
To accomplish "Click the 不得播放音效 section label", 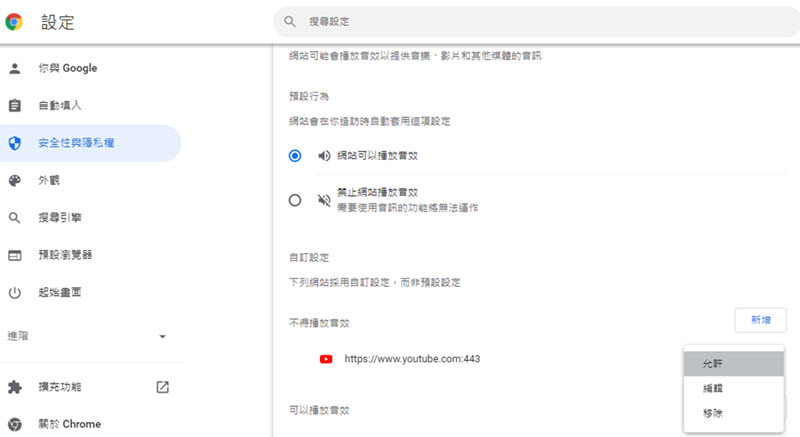I will click(x=319, y=323).
